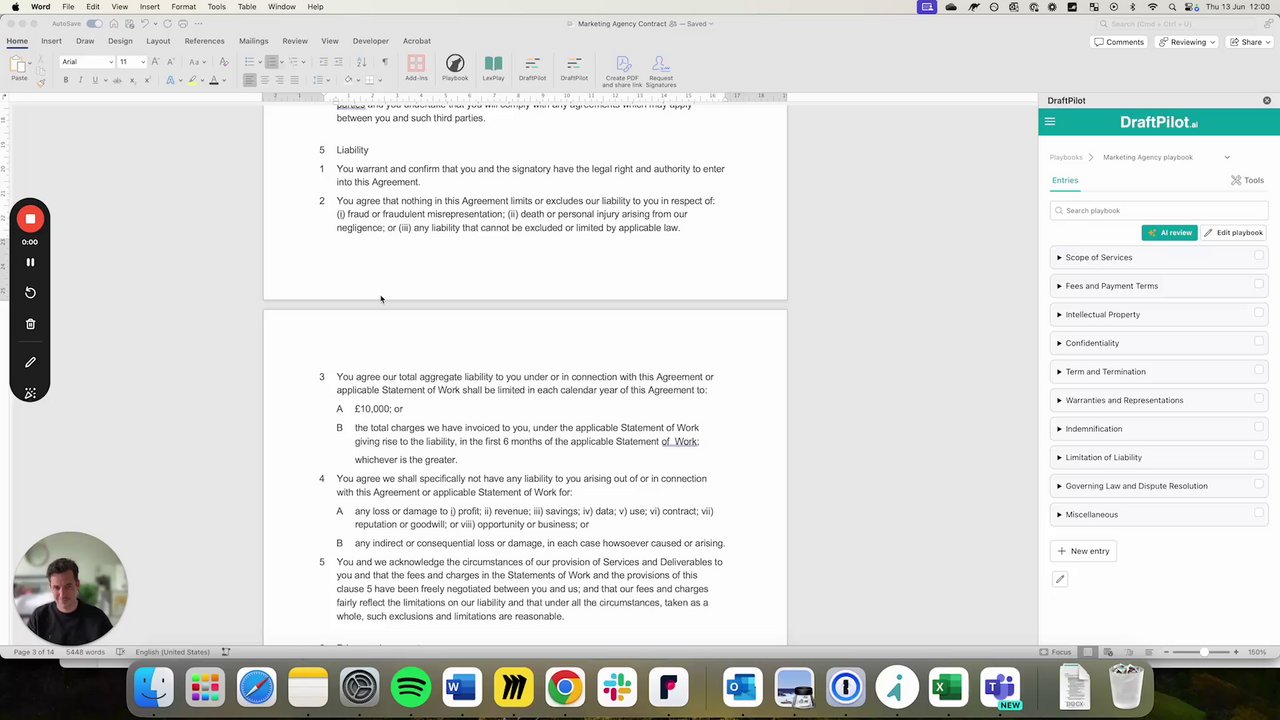The height and width of the screenshot is (720, 1280).
Task: Tick the Confidentiality checkbox
Action: (1259, 341)
